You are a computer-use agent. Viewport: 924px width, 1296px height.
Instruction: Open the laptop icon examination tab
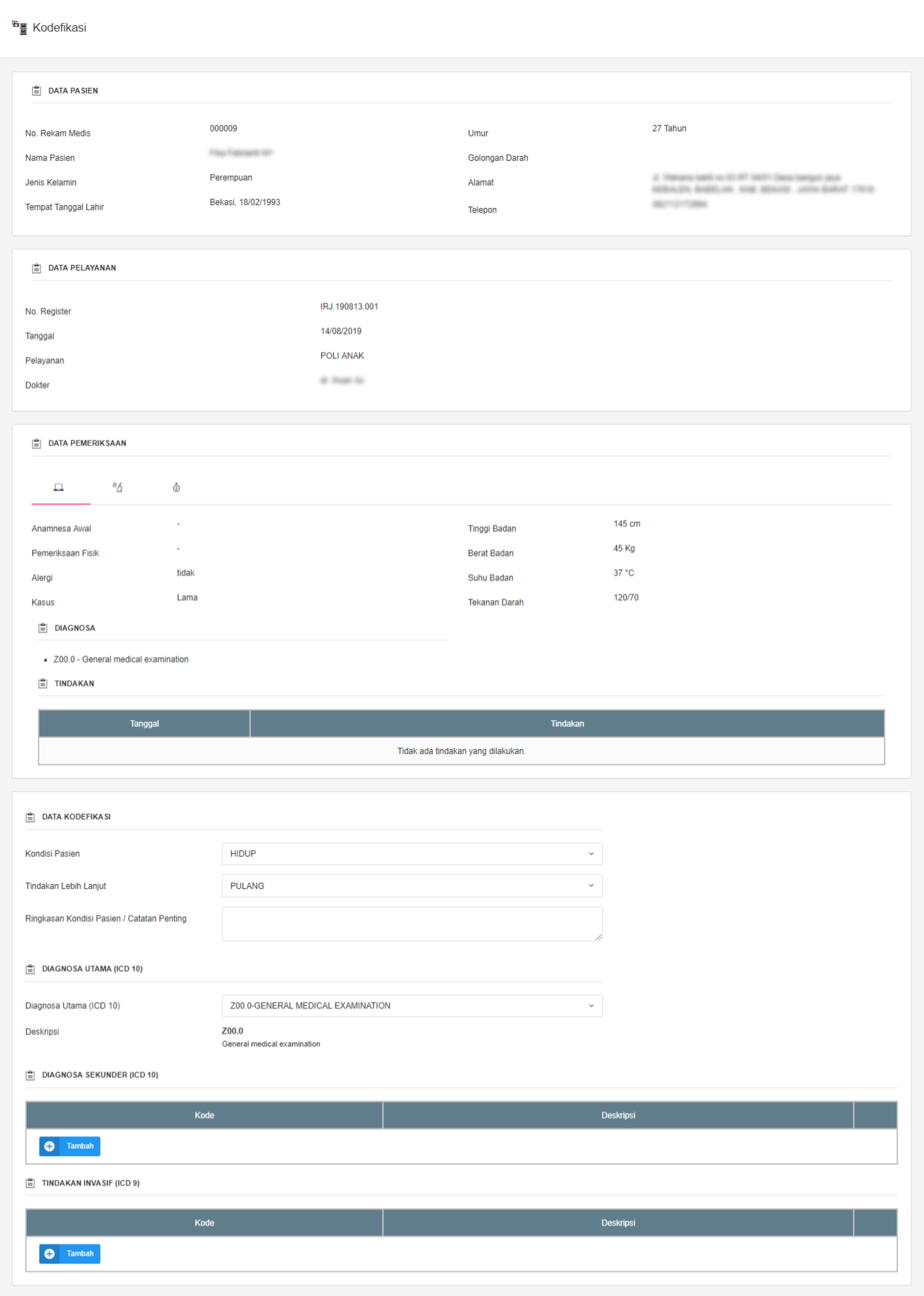coord(59,487)
